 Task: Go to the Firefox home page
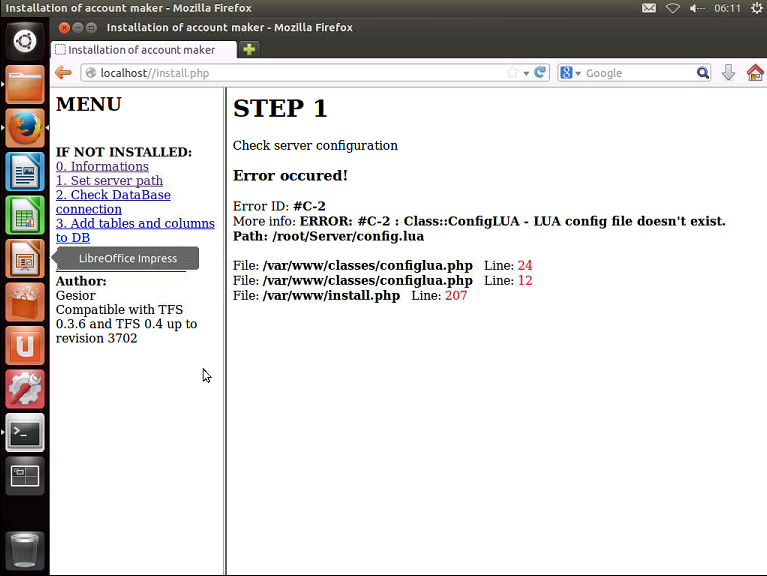(755, 73)
